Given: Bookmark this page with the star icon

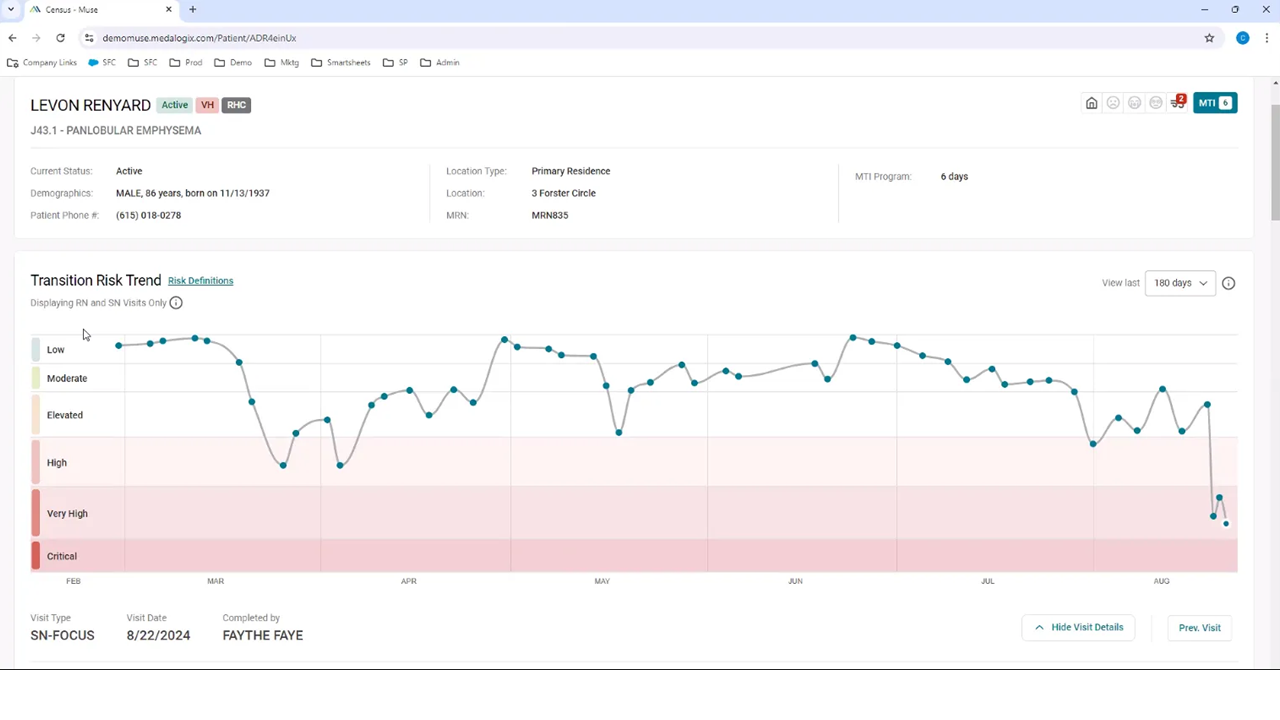Looking at the screenshot, I should [x=1209, y=38].
